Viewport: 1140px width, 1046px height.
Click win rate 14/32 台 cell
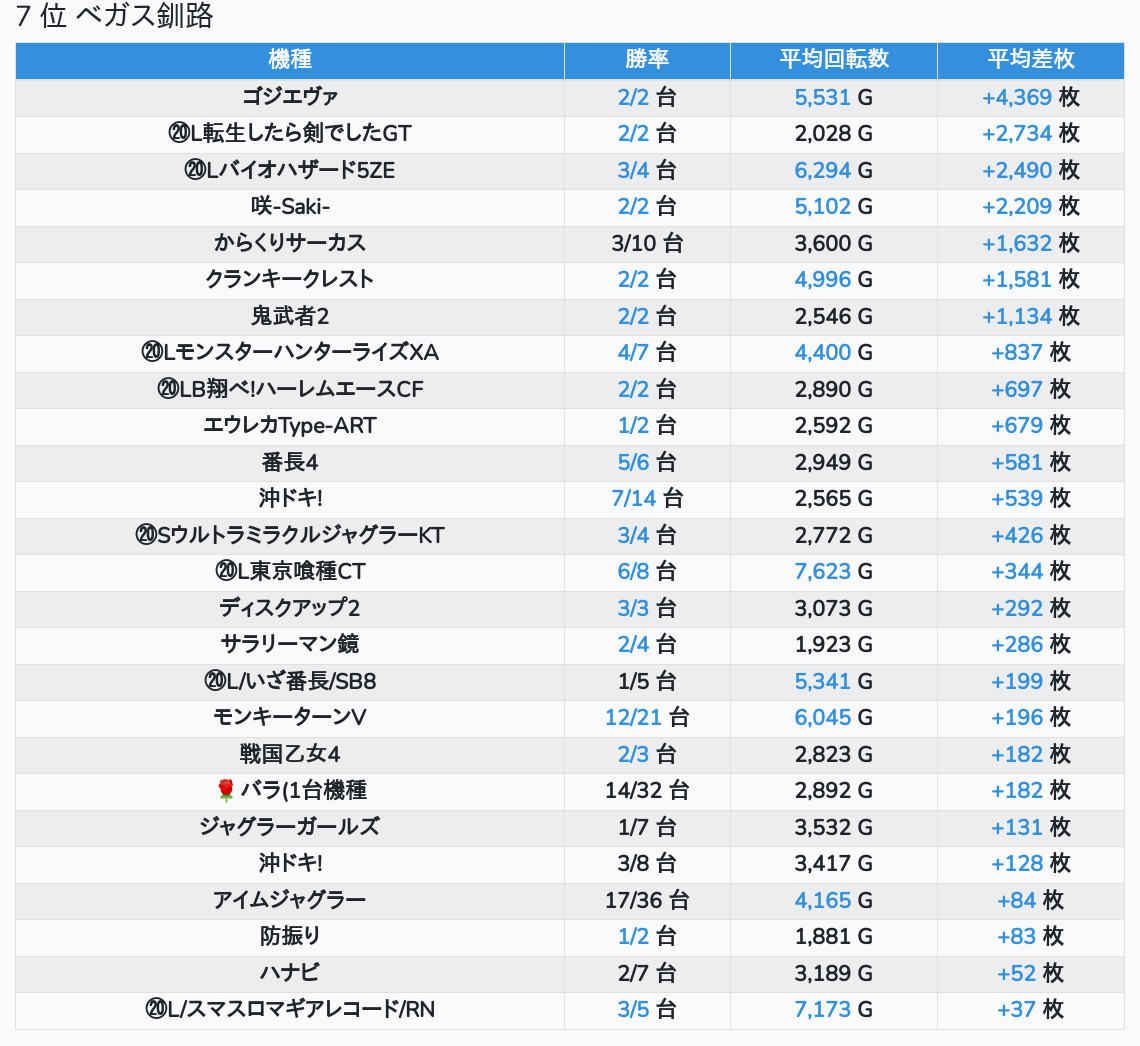(x=647, y=790)
